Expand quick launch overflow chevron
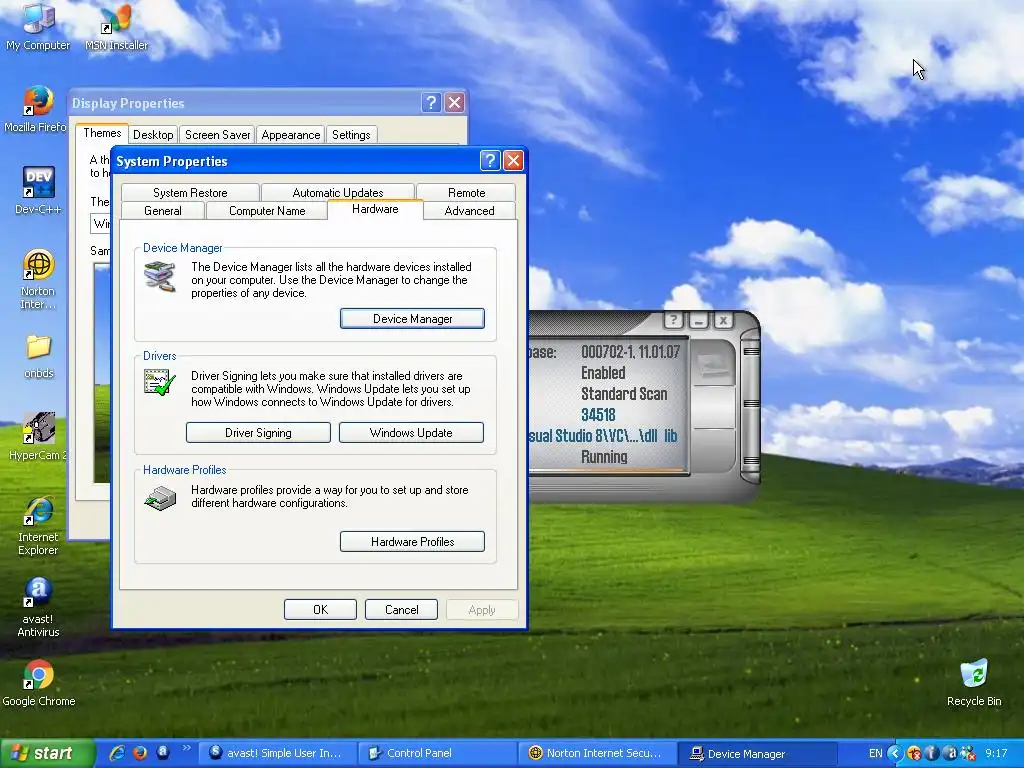 point(187,748)
